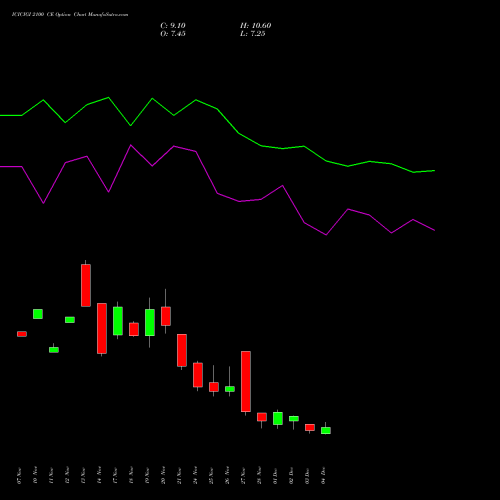Select the open value 'O: 7.45'
Image resolution: width=500 pixels, height=500 pixels.
click(x=173, y=34)
